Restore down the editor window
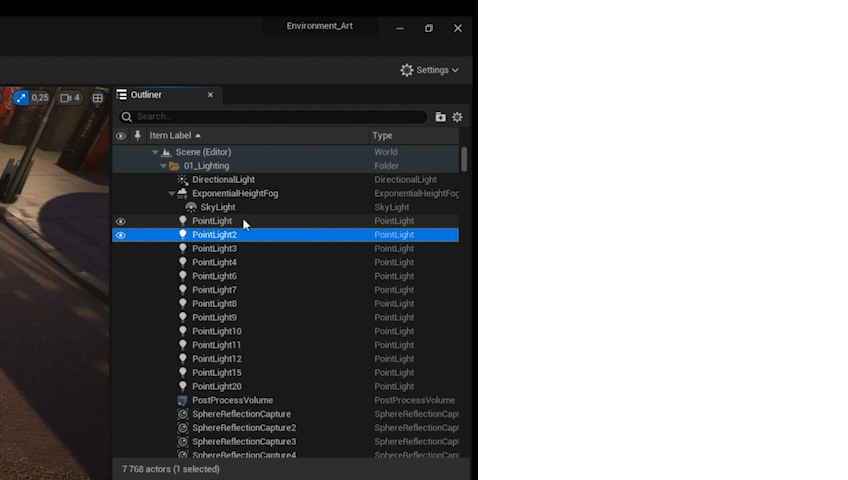 click(429, 28)
